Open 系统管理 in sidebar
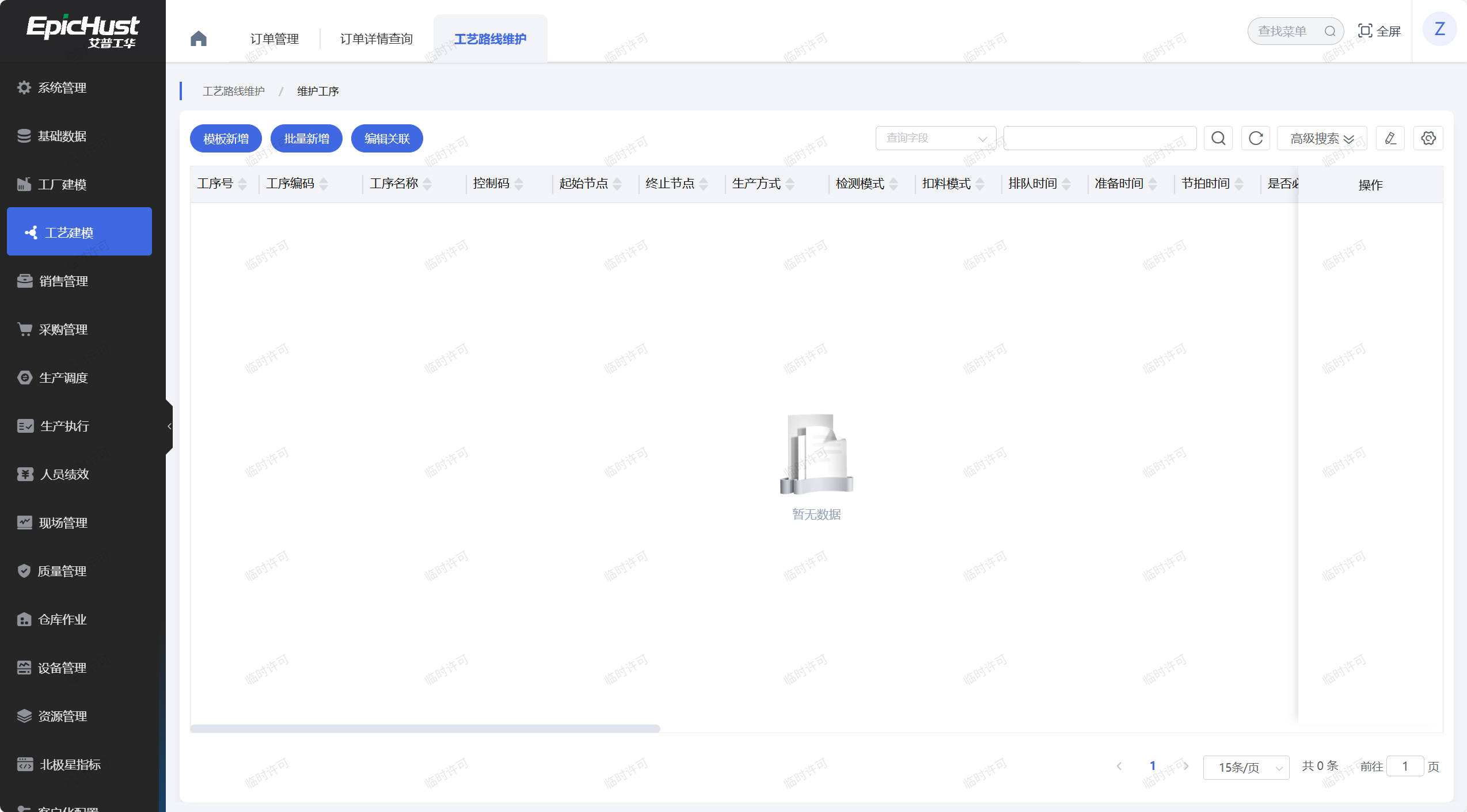 [x=62, y=87]
